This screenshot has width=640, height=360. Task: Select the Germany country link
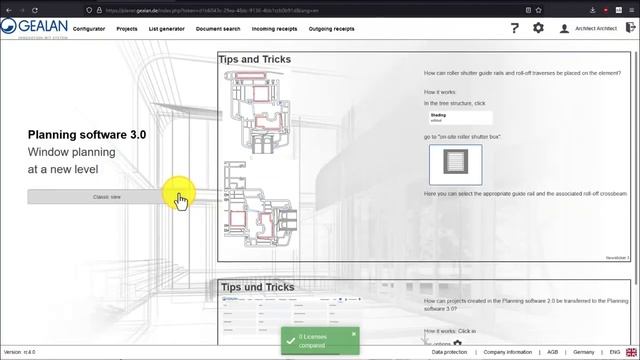click(x=583, y=352)
